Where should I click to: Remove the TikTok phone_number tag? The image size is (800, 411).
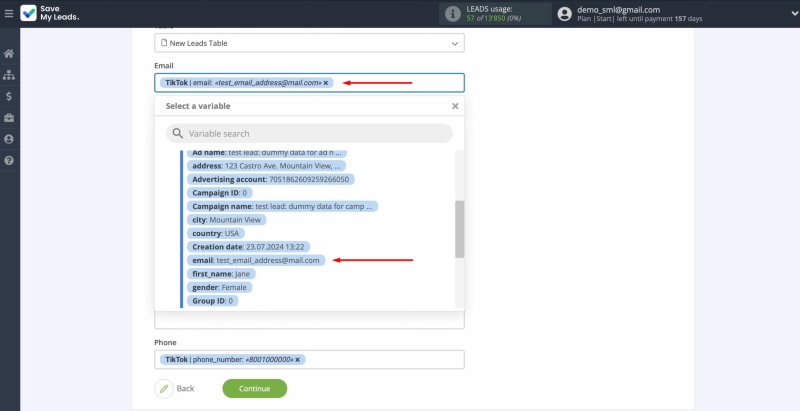tap(298, 359)
